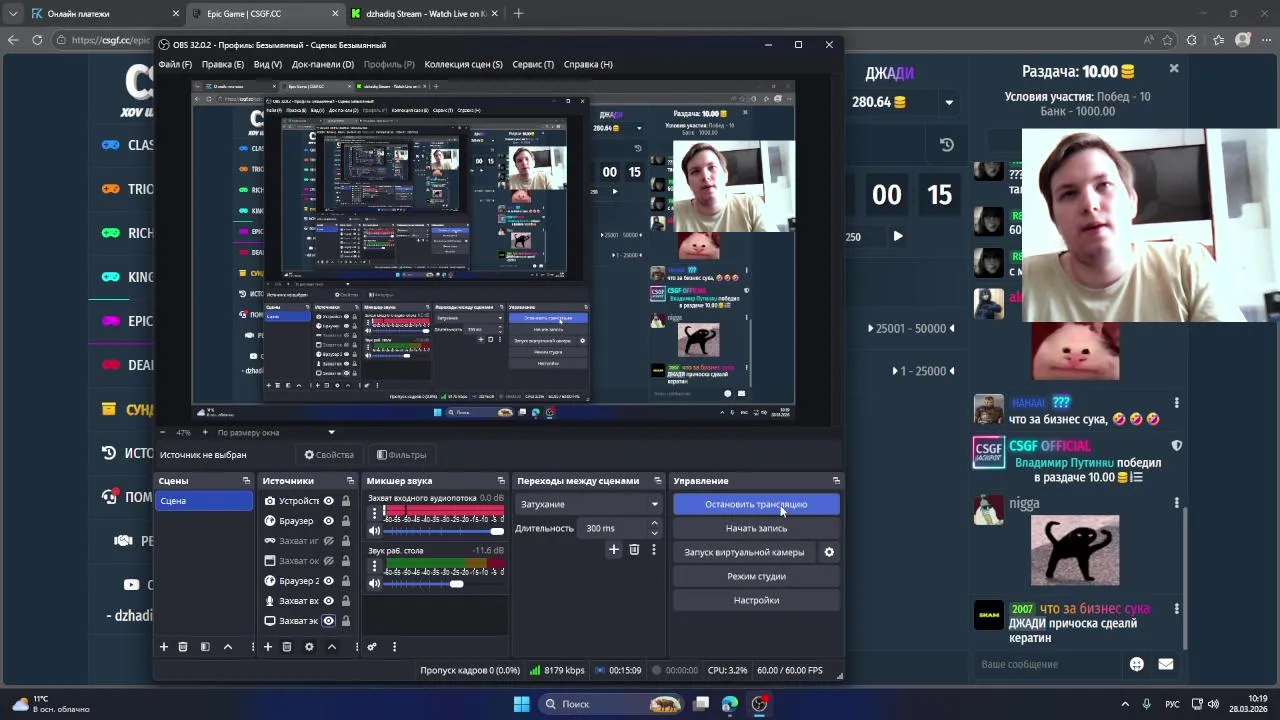
Task: Open the Коллекция сцен (S) menu
Action: pos(463,64)
